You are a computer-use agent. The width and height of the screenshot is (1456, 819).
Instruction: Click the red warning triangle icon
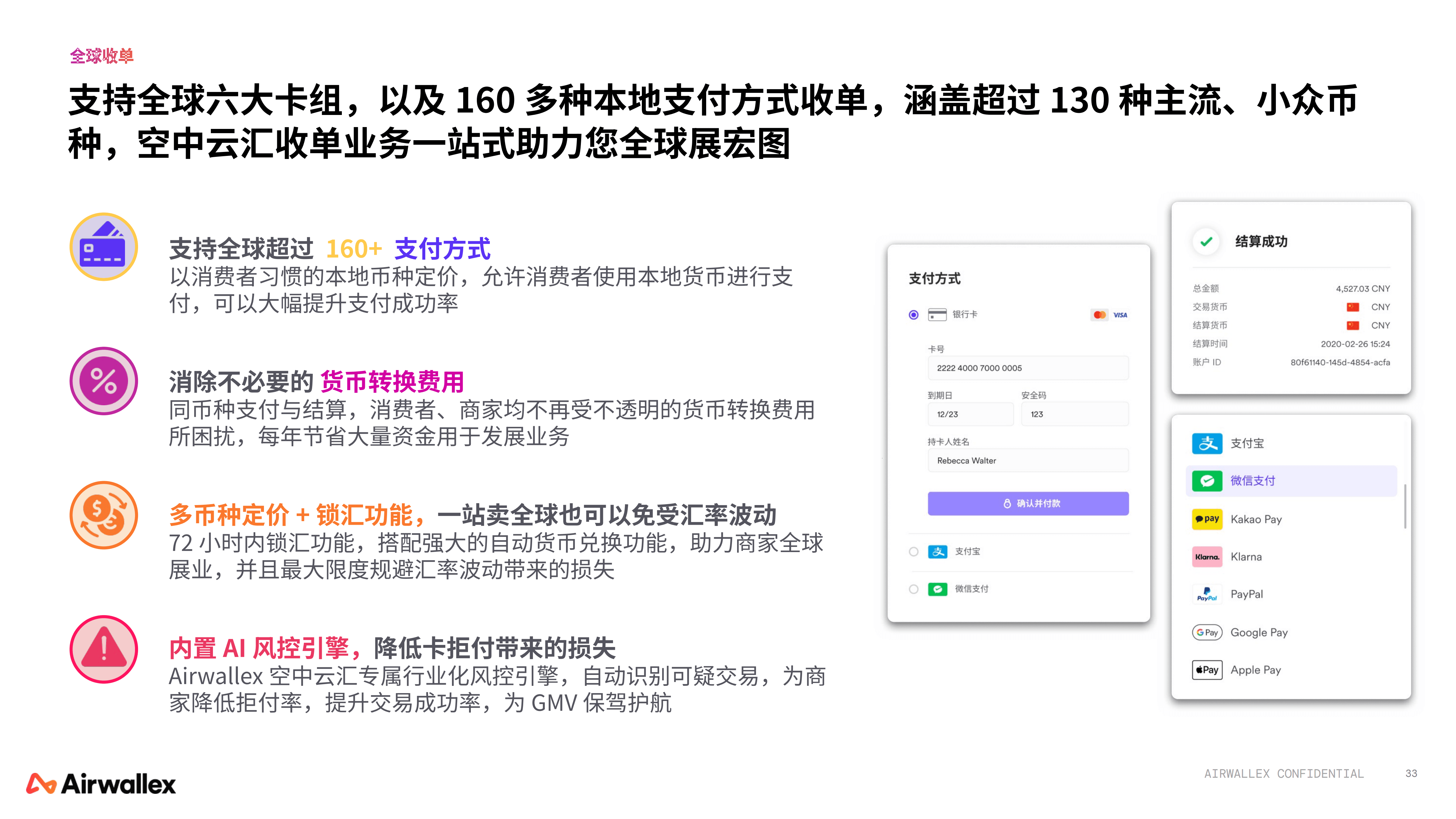(103, 649)
